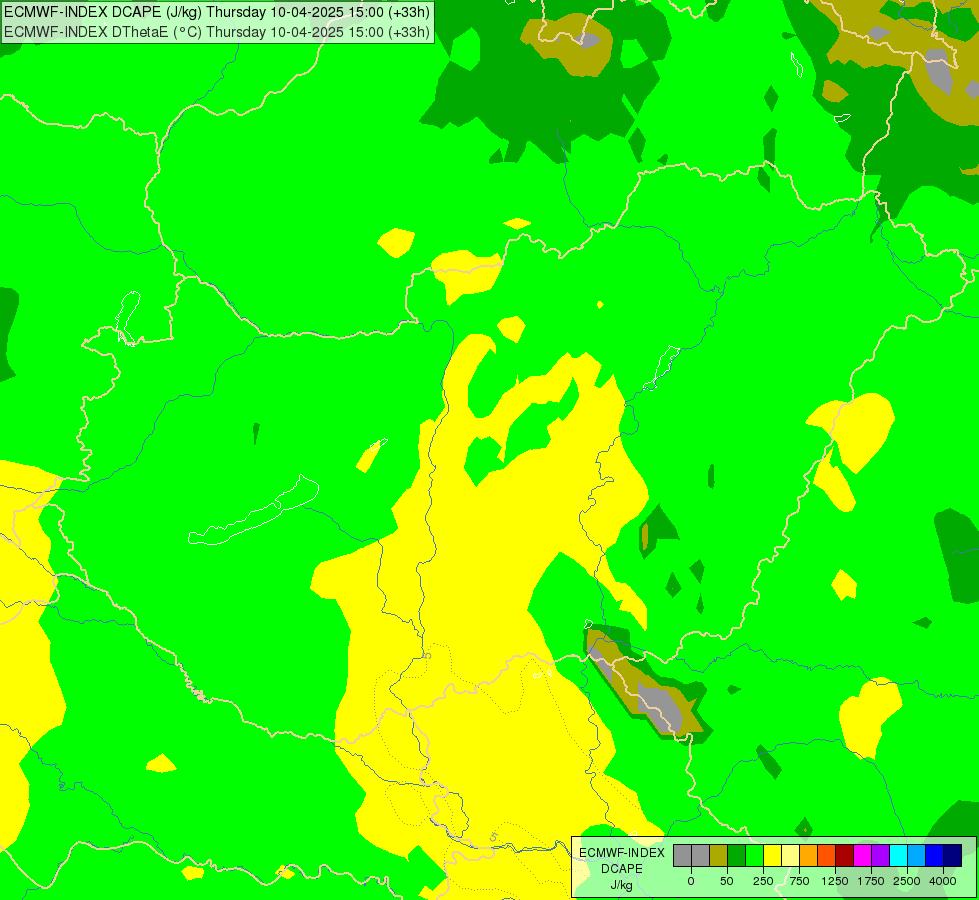Click the J/kg unit label in legend
Image resolution: width=979 pixels, height=900 pixels.
(622, 885)
